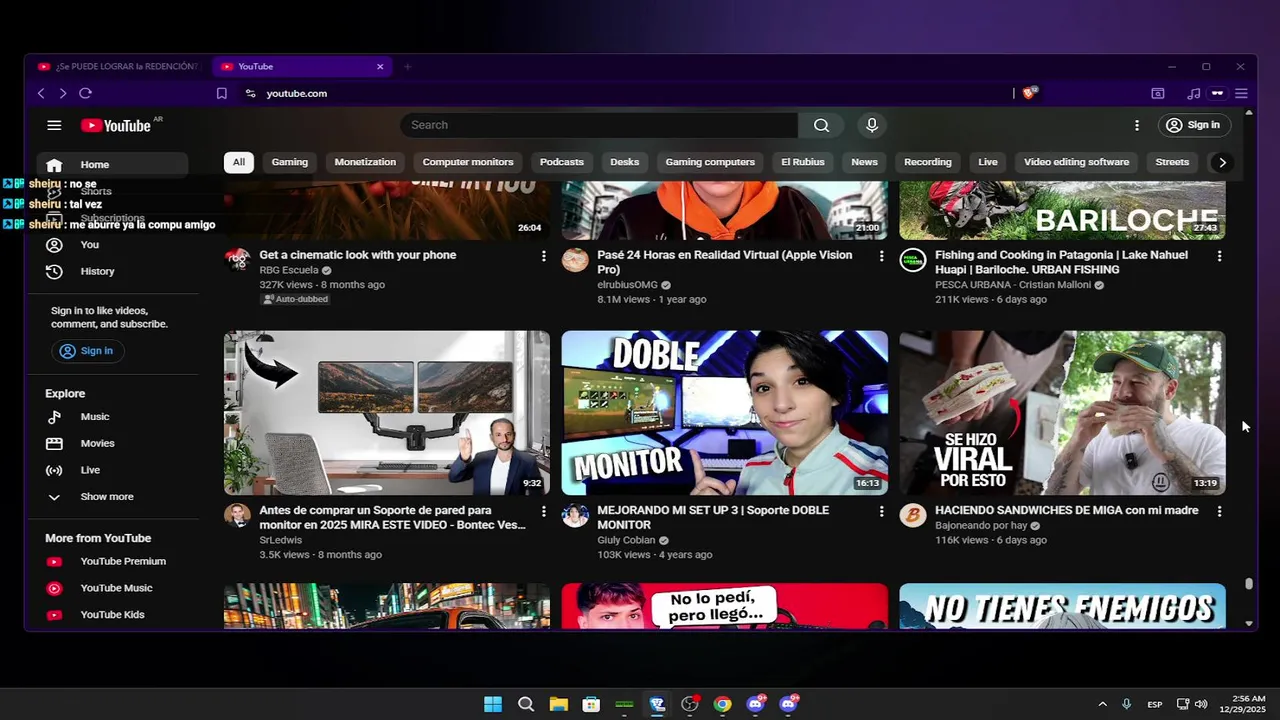Click the Search text field
The width and height of the screenshot is (1280, 720).
tap(600, 125)
